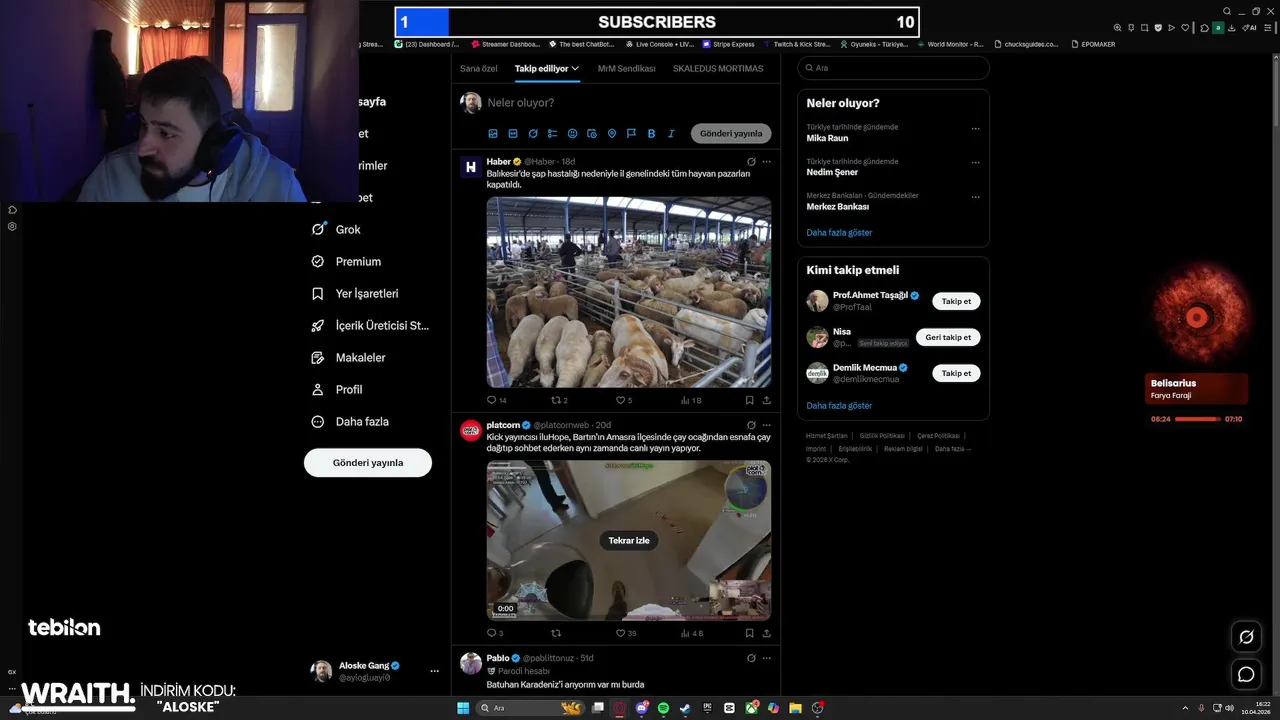Switch to MrM Sendikası tab
The width and height of the screenshot is (1280, 720).
(x=627, y=68)
